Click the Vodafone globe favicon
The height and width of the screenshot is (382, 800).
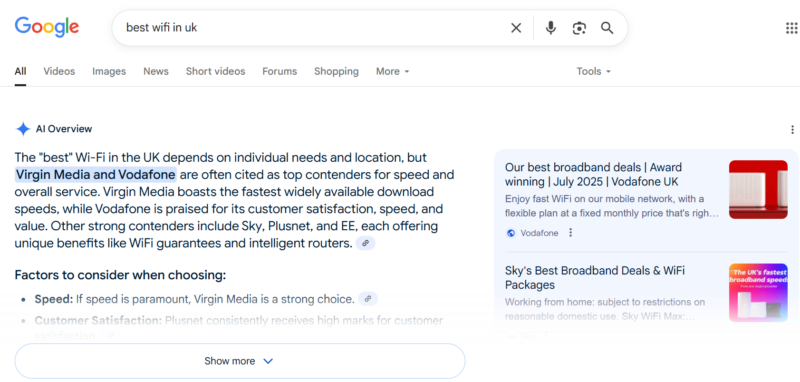[511, 233]
